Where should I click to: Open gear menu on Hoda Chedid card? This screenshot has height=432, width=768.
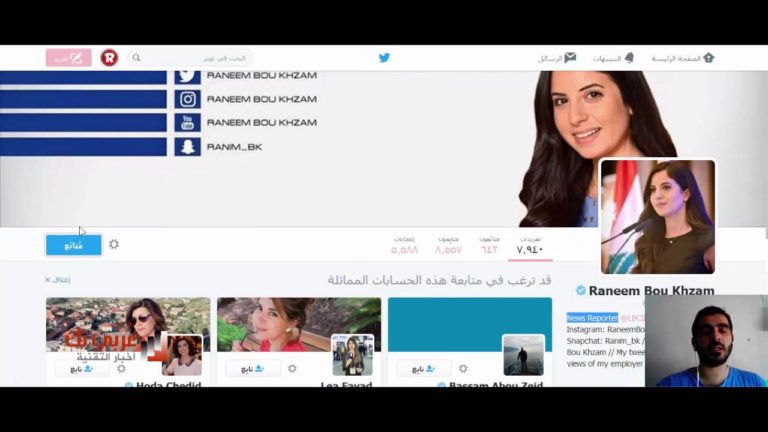tap(121, 368)
